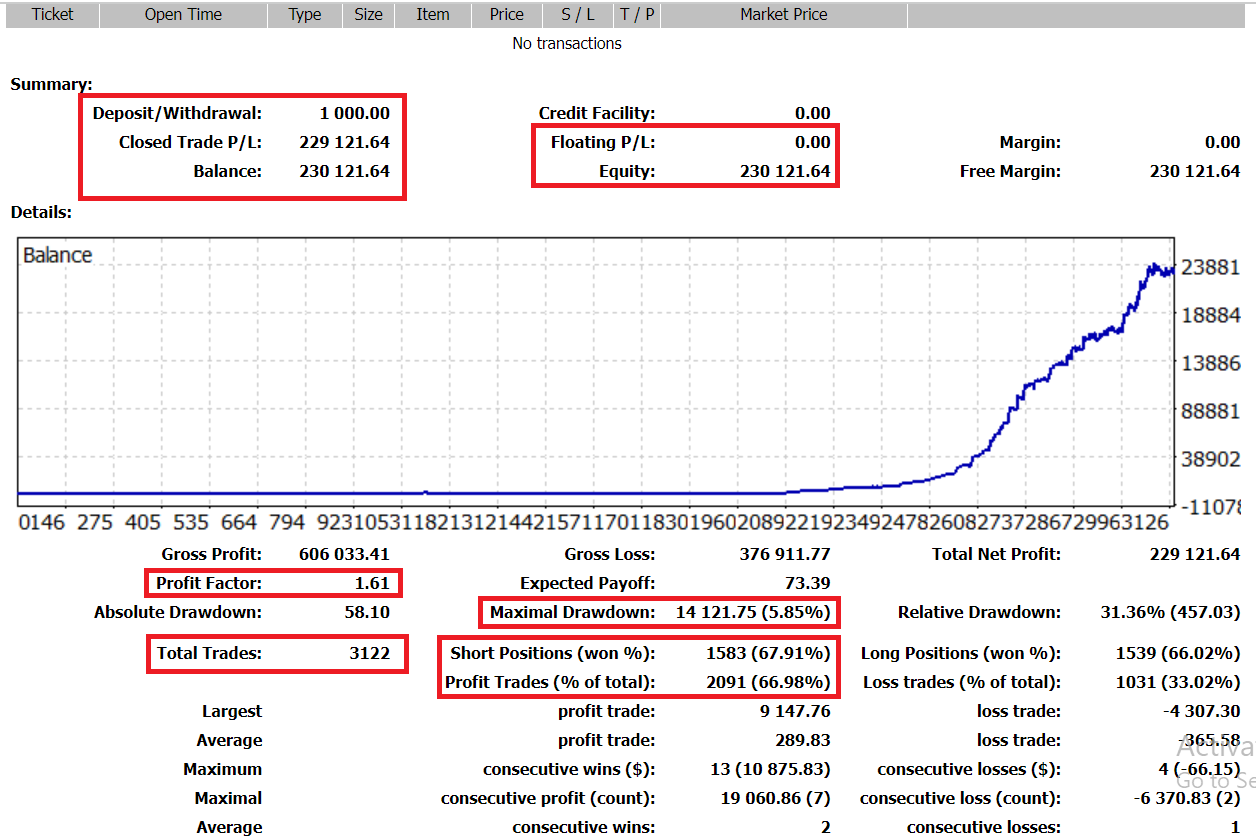Viewport: 1256px width, 839px height.
Task: Click the 'No transactions' row text
Action: tap(566, 43)
